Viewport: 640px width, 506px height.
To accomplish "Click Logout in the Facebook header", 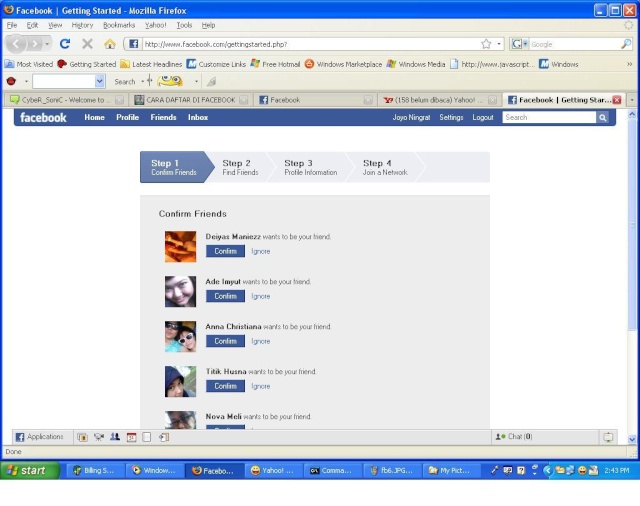I will point(483,118).
